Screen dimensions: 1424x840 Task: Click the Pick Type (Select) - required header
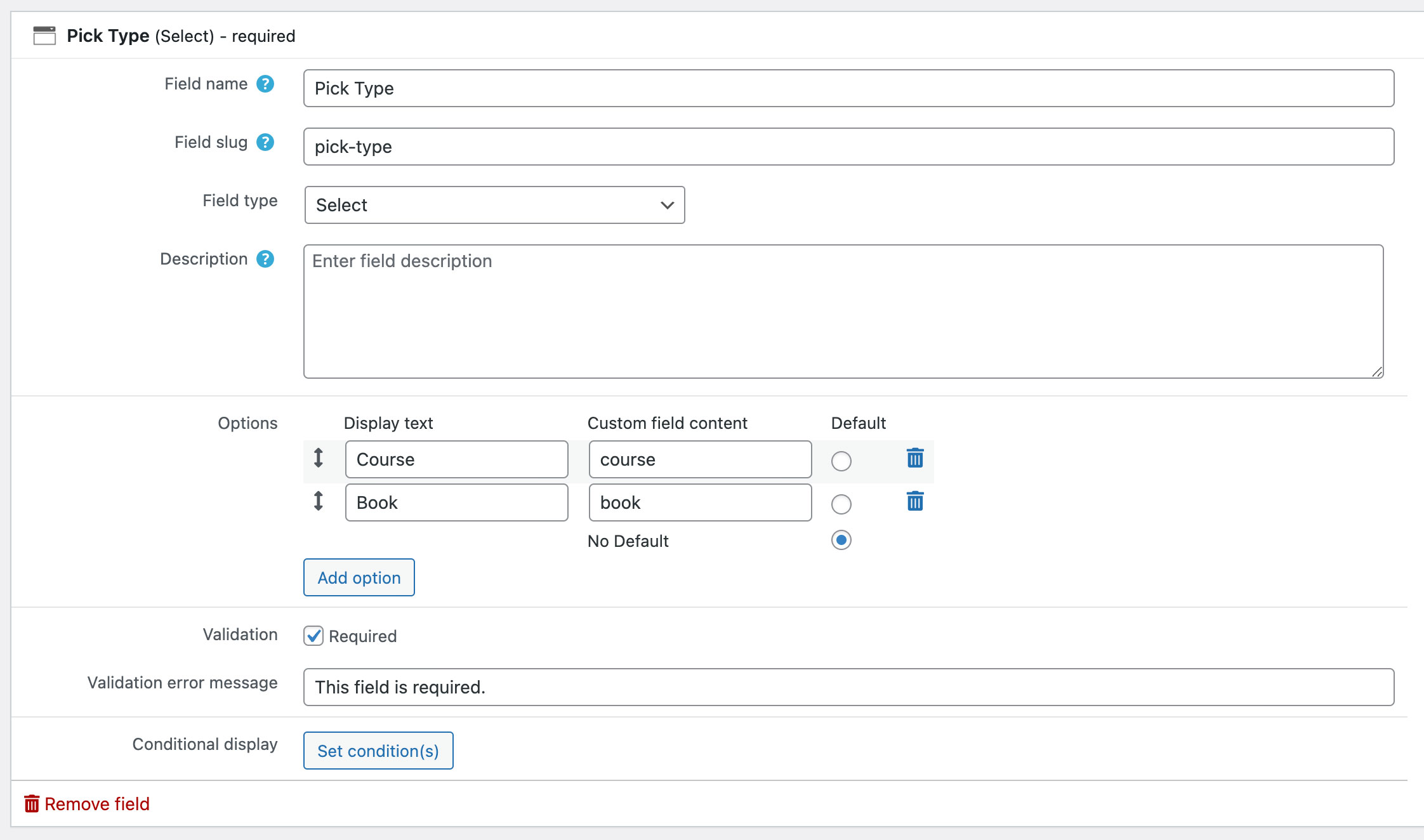click(x=181, y=36)
